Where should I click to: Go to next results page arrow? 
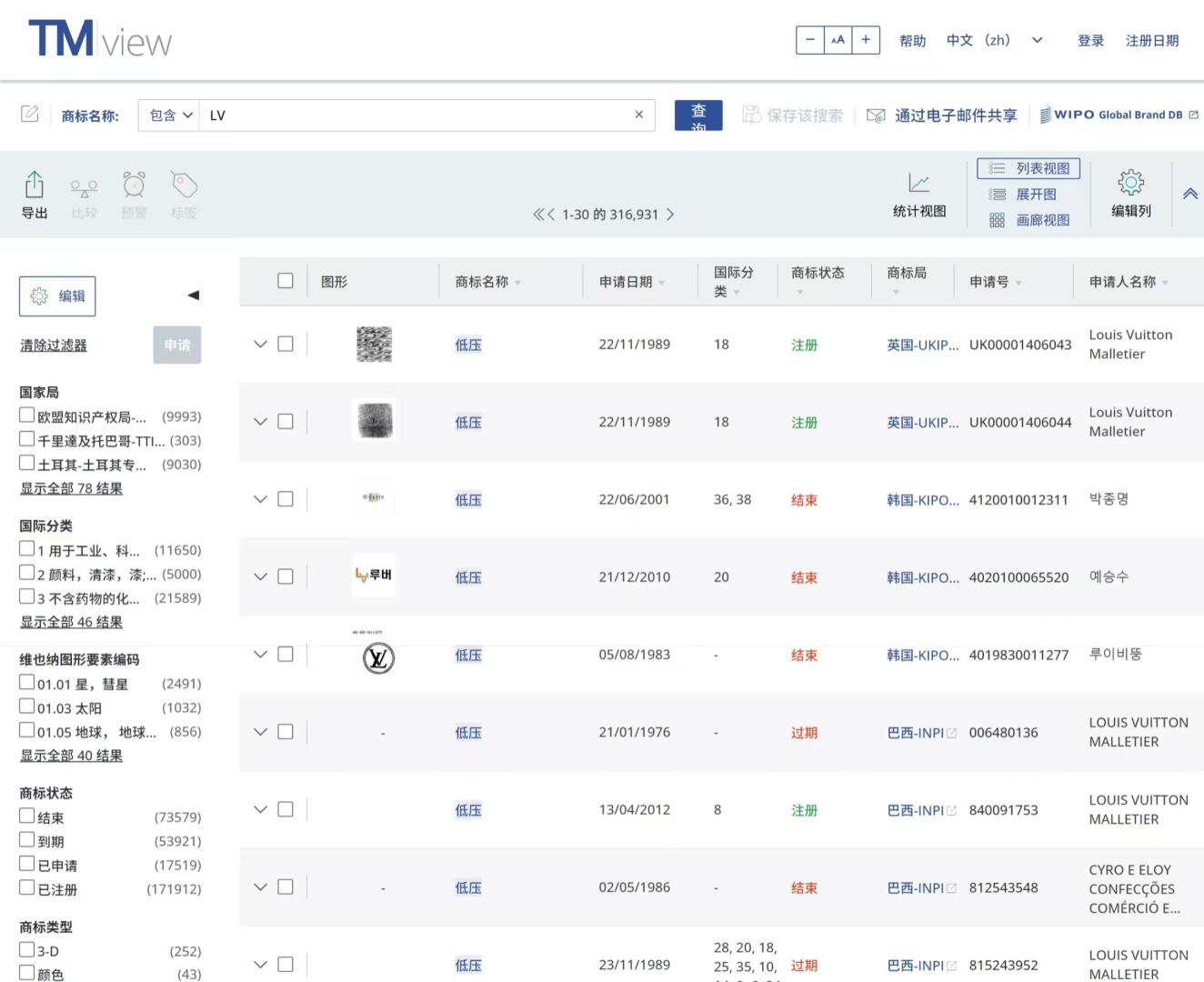(x=670, y=215)
